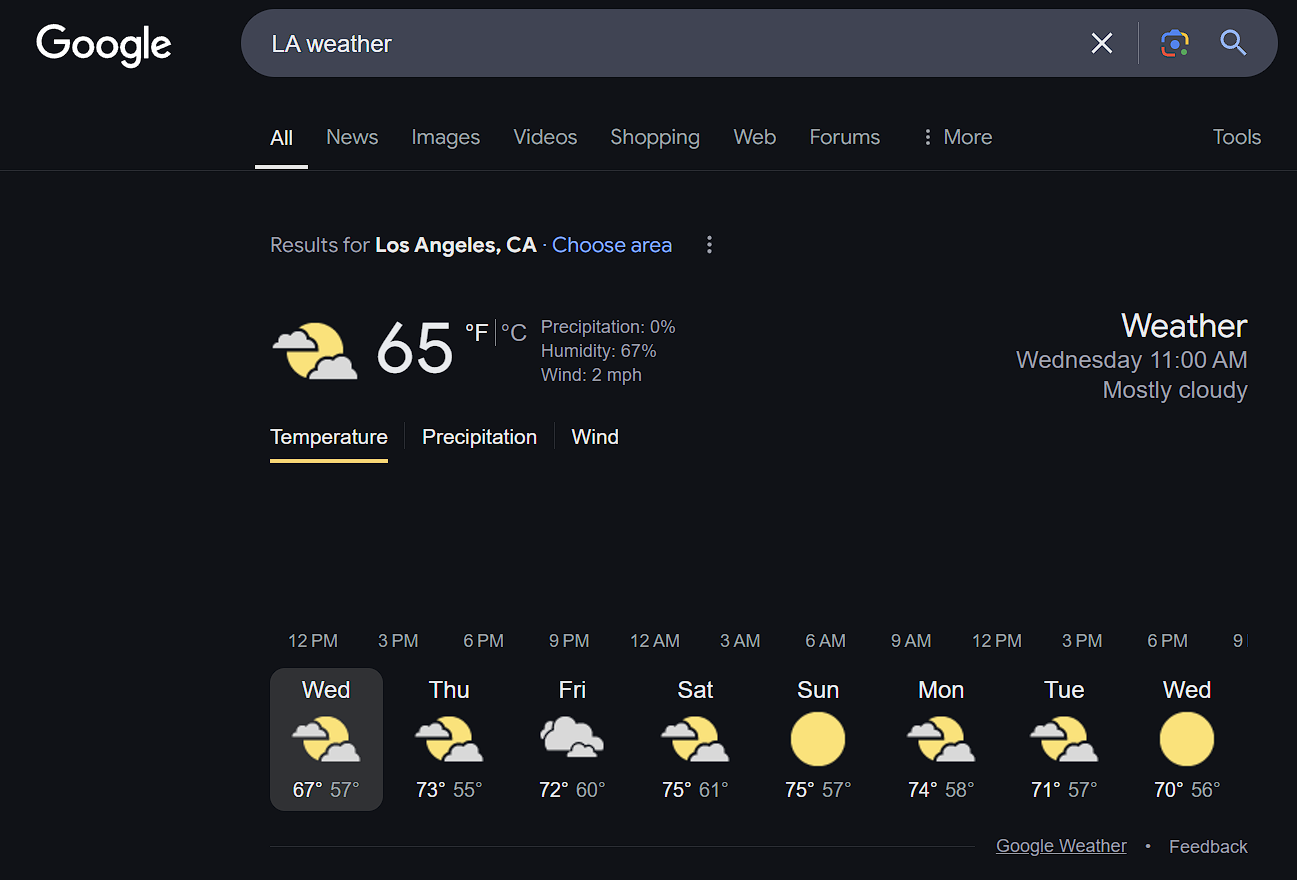Open the three-dot menu beside Choose area
The height and width of the screenshot is (880, 1297).
point(709,245)
